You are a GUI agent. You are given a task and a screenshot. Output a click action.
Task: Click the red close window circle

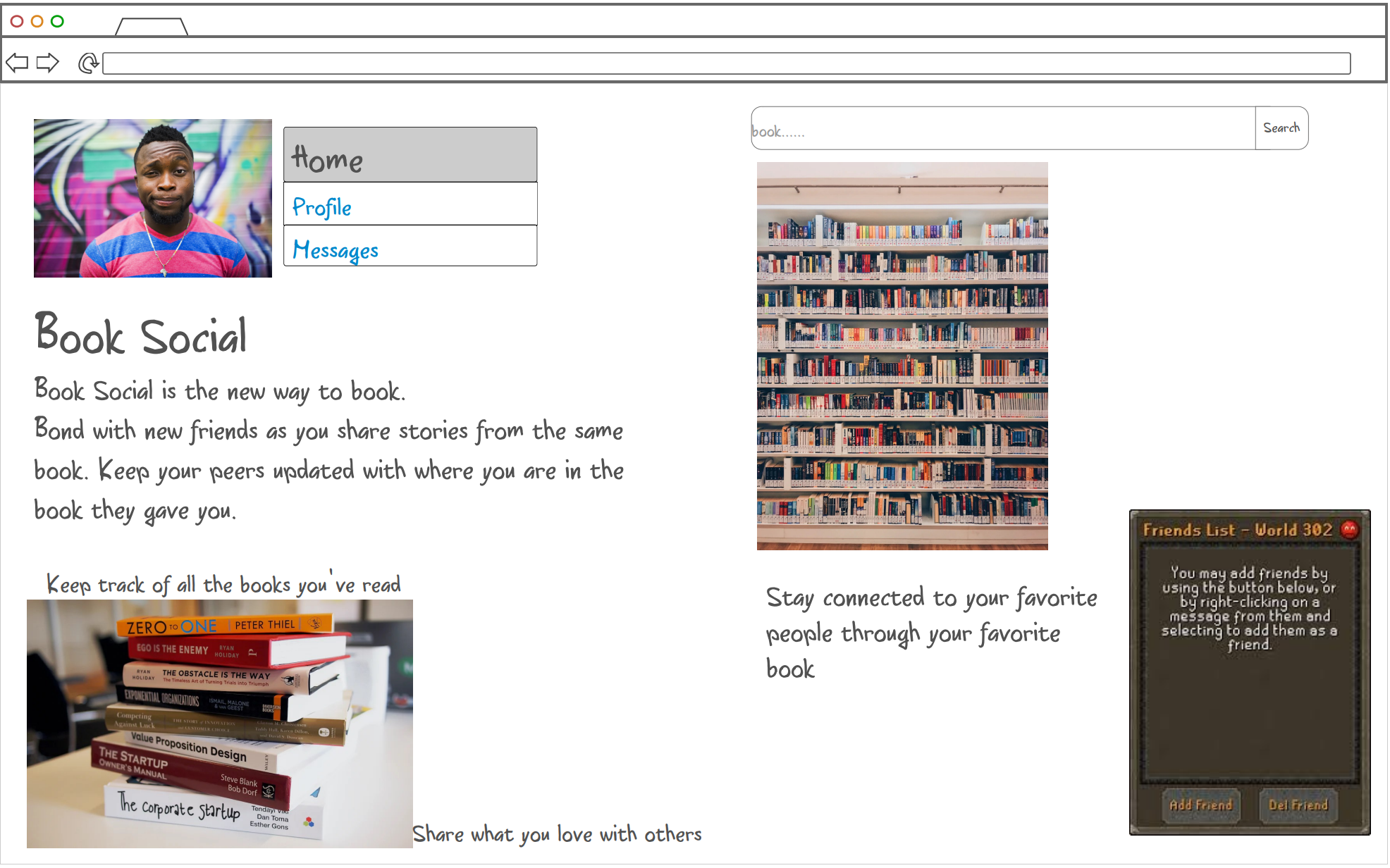point(17,21)
